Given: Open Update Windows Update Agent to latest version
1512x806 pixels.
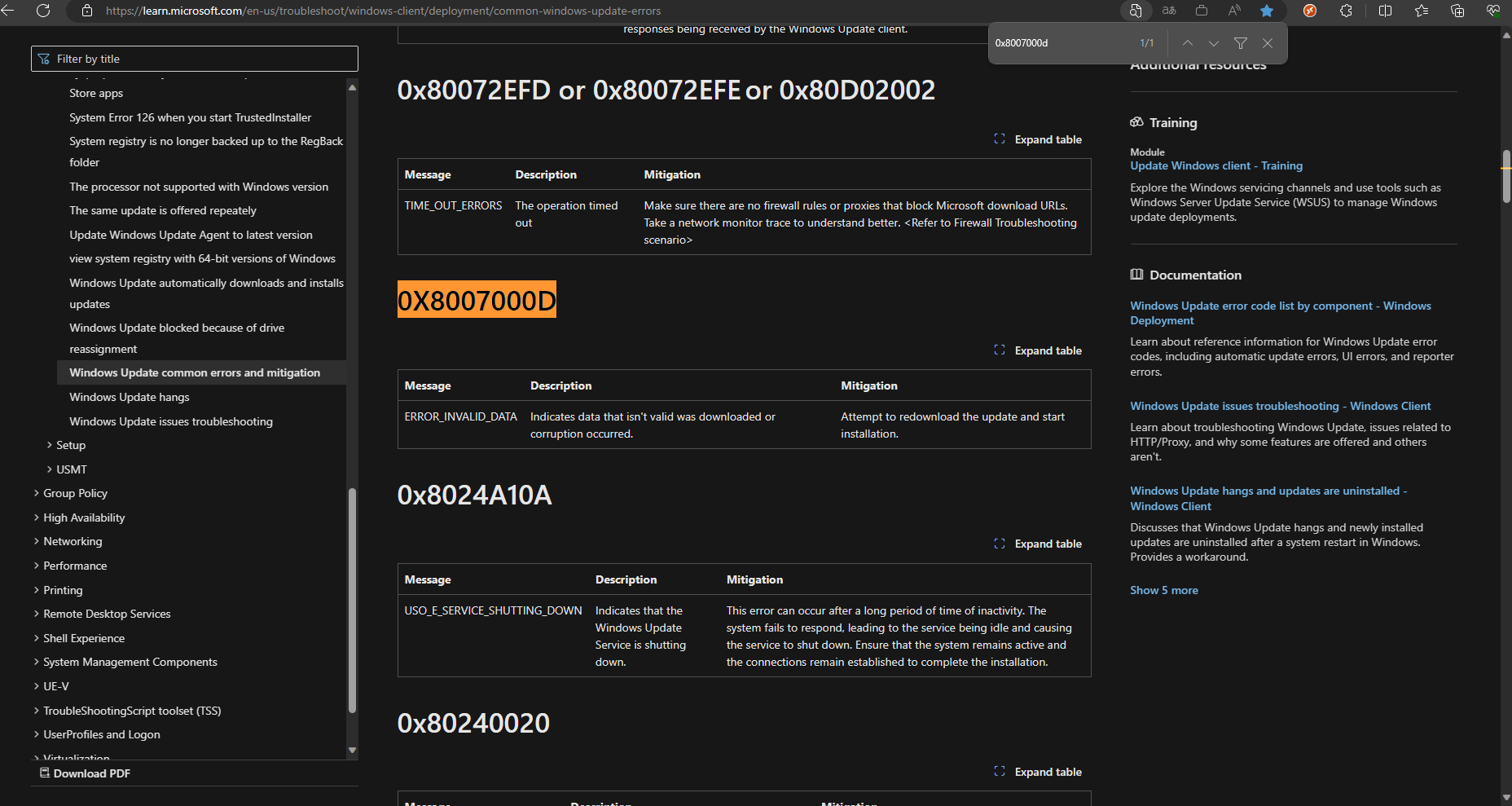Looking at the screenshot, I should 191,235.
